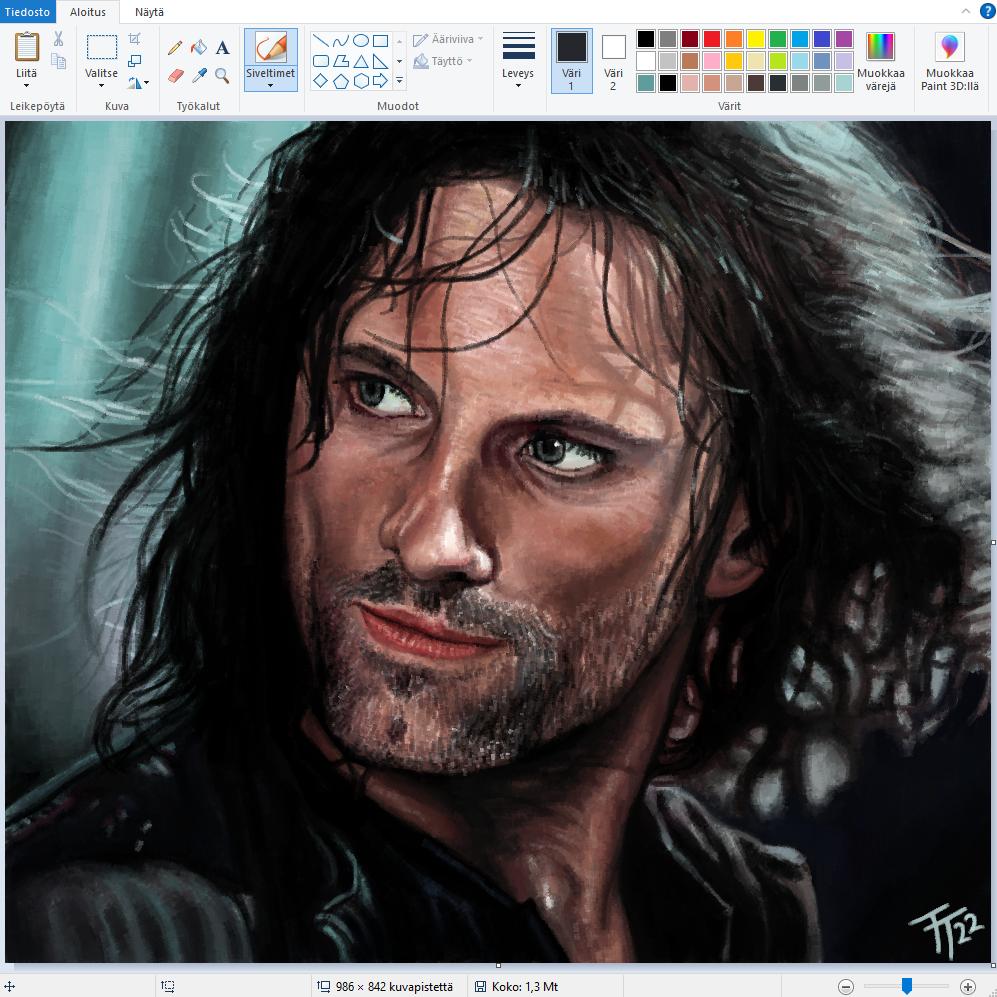
Task: Click the zoom slider handle
Action: pyautogui.click(x=907, y=986)
